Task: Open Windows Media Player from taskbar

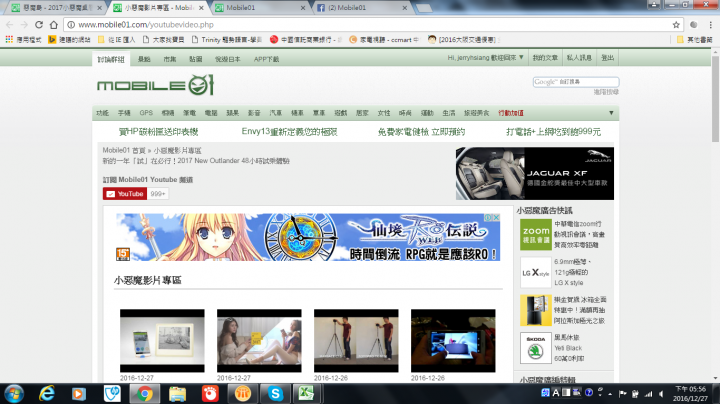Action: (x=79, y=394)
